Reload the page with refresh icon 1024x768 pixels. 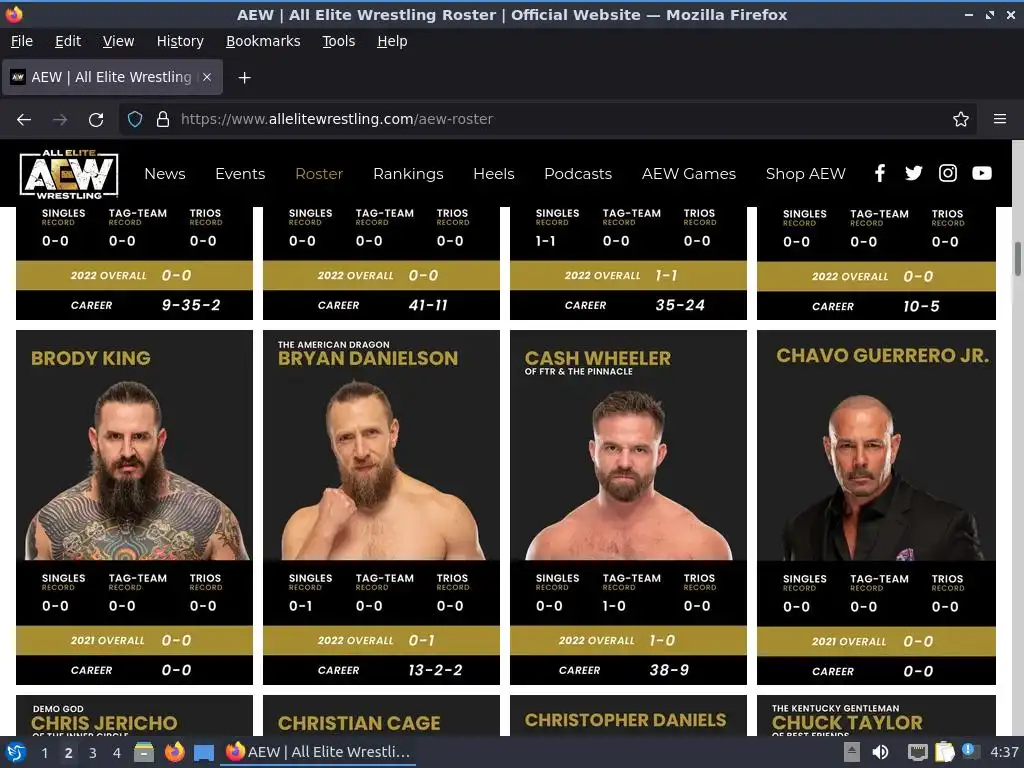[x=96, y=120]
